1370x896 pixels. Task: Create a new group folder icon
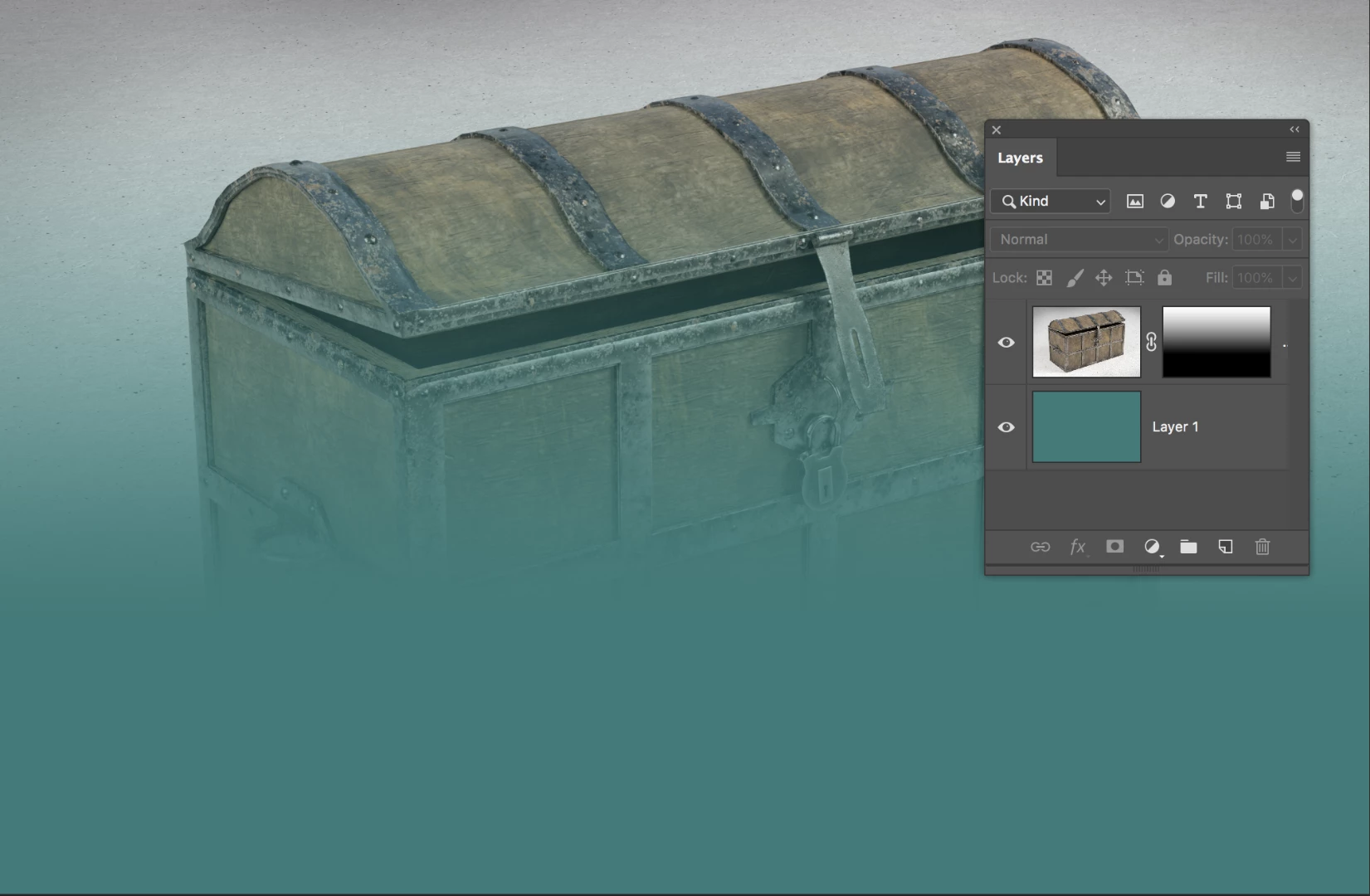[1188, 546]
